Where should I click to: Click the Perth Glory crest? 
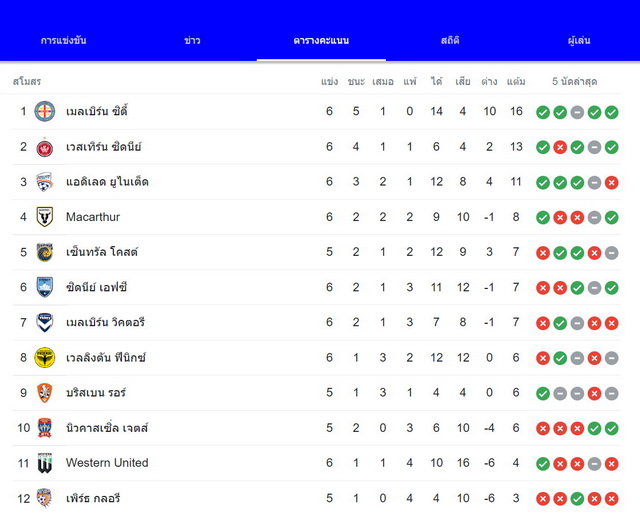[44, 498]
